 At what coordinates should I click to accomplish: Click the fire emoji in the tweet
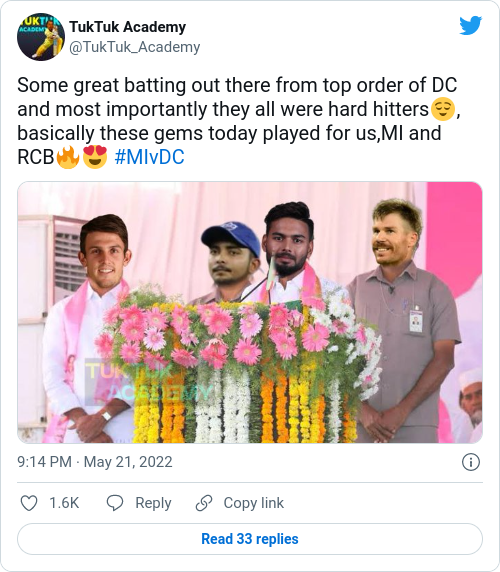[67, 157]
